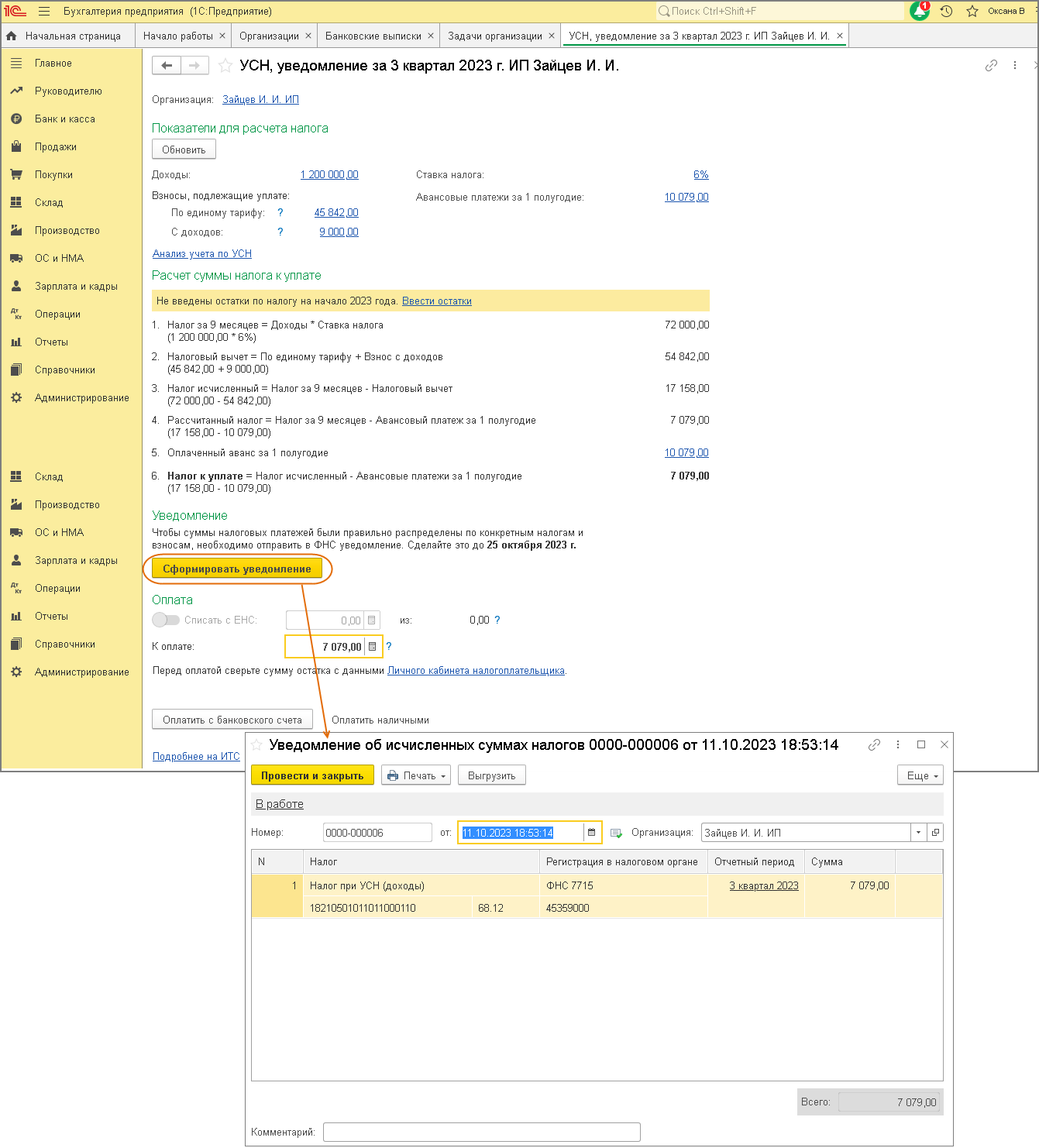Expand the Организация dropdown arrow in dialog

click(919, 833)
